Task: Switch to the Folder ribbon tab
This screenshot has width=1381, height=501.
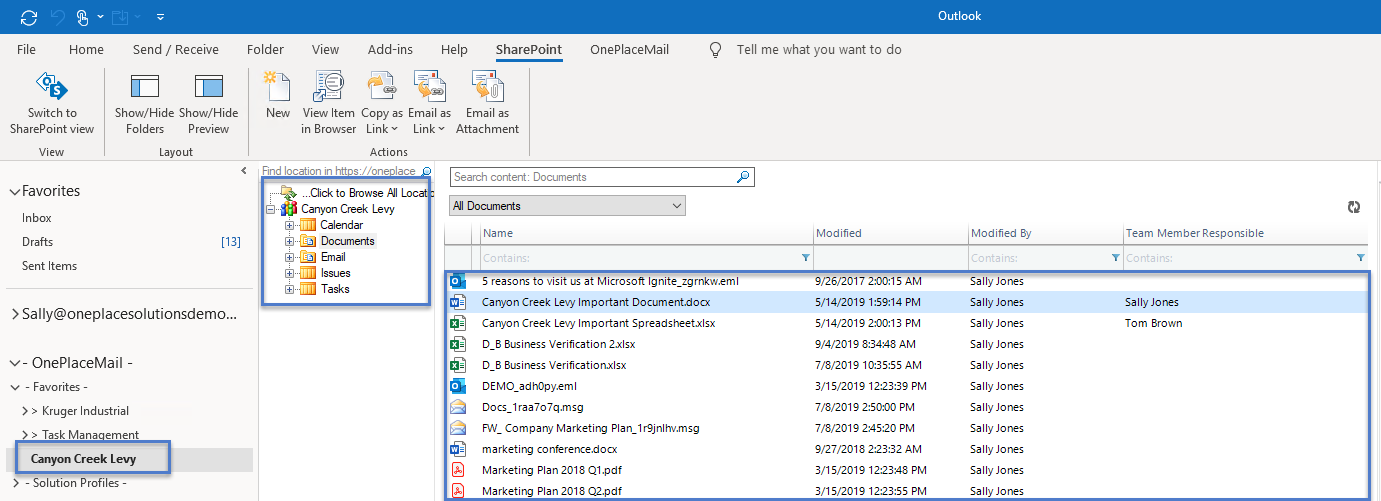Action: click(x=265, y=50)
